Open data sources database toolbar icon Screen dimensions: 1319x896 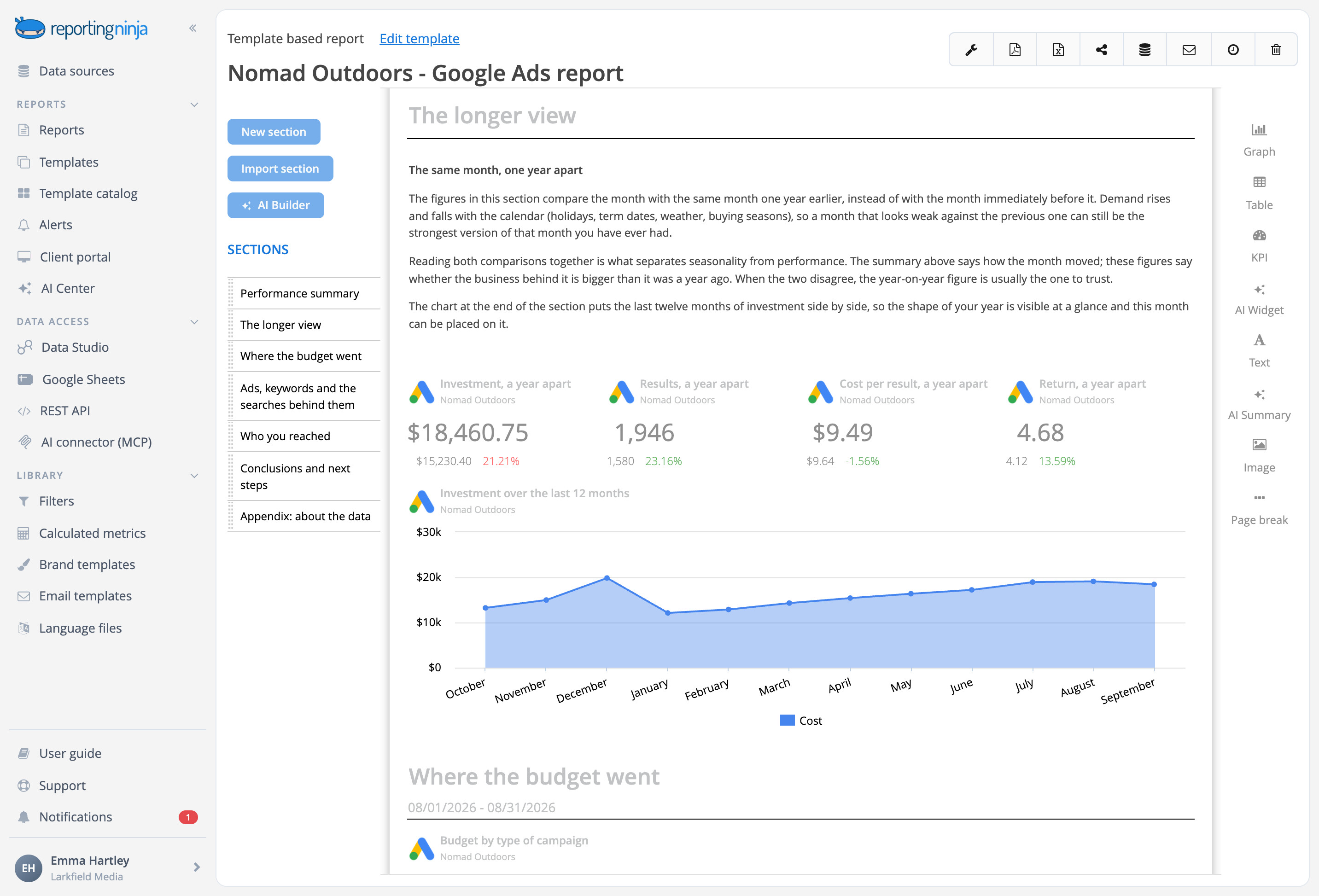pos(1145,50)
